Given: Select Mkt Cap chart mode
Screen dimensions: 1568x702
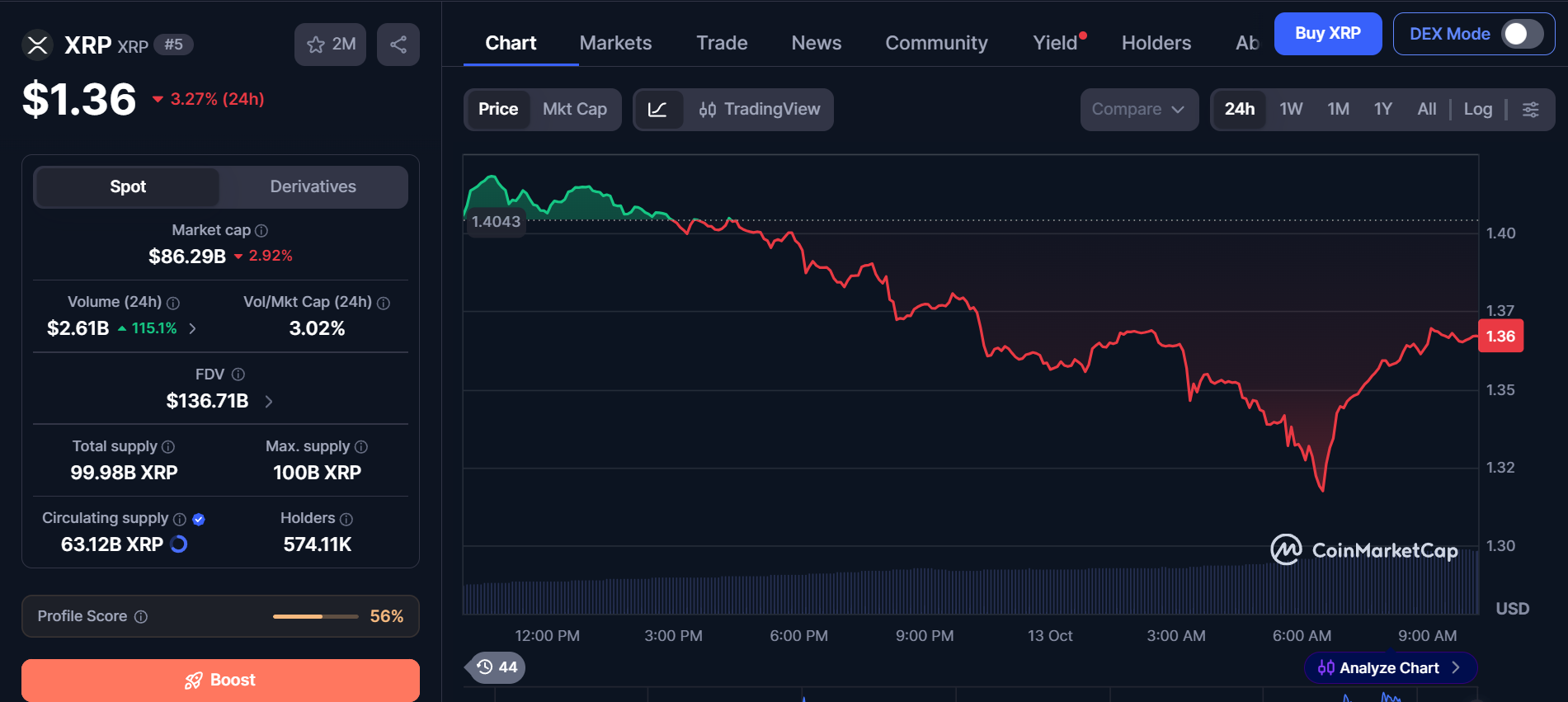Looking at the screenshot, I should (575, 110).
